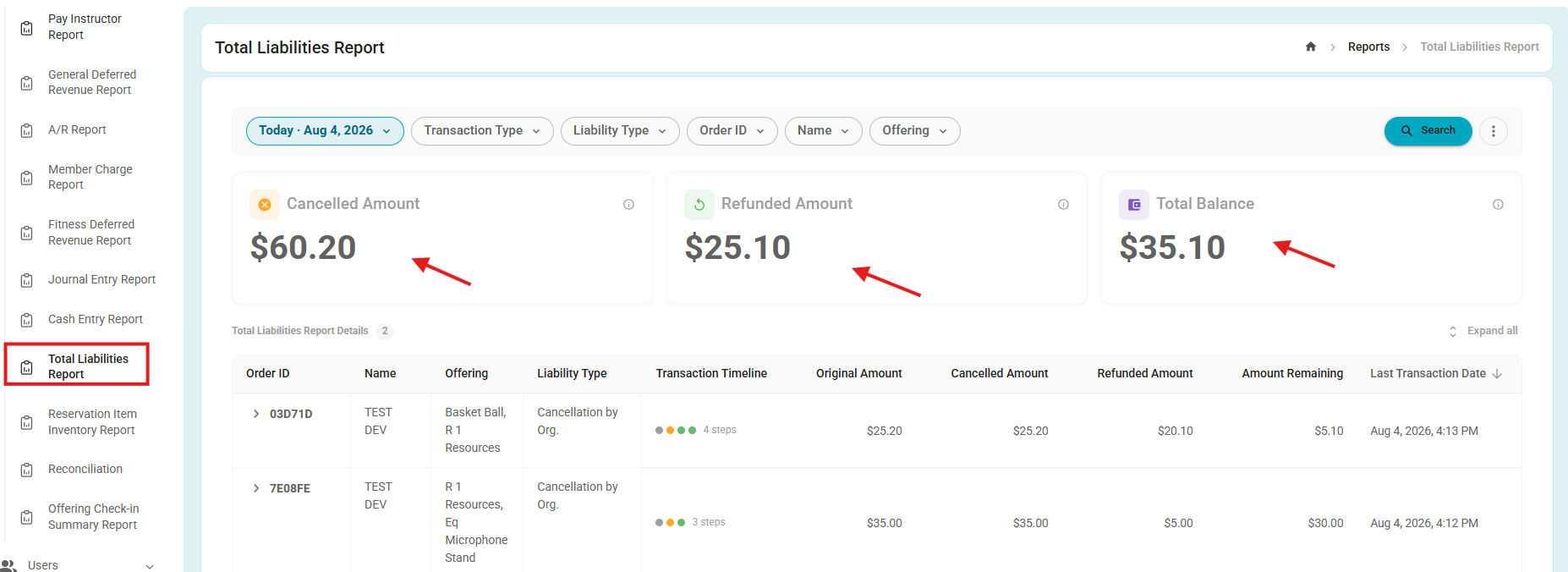Click the Search button
This screenshot has height=572, width=1568.
pyautogui.click(x=1428, y=131)
